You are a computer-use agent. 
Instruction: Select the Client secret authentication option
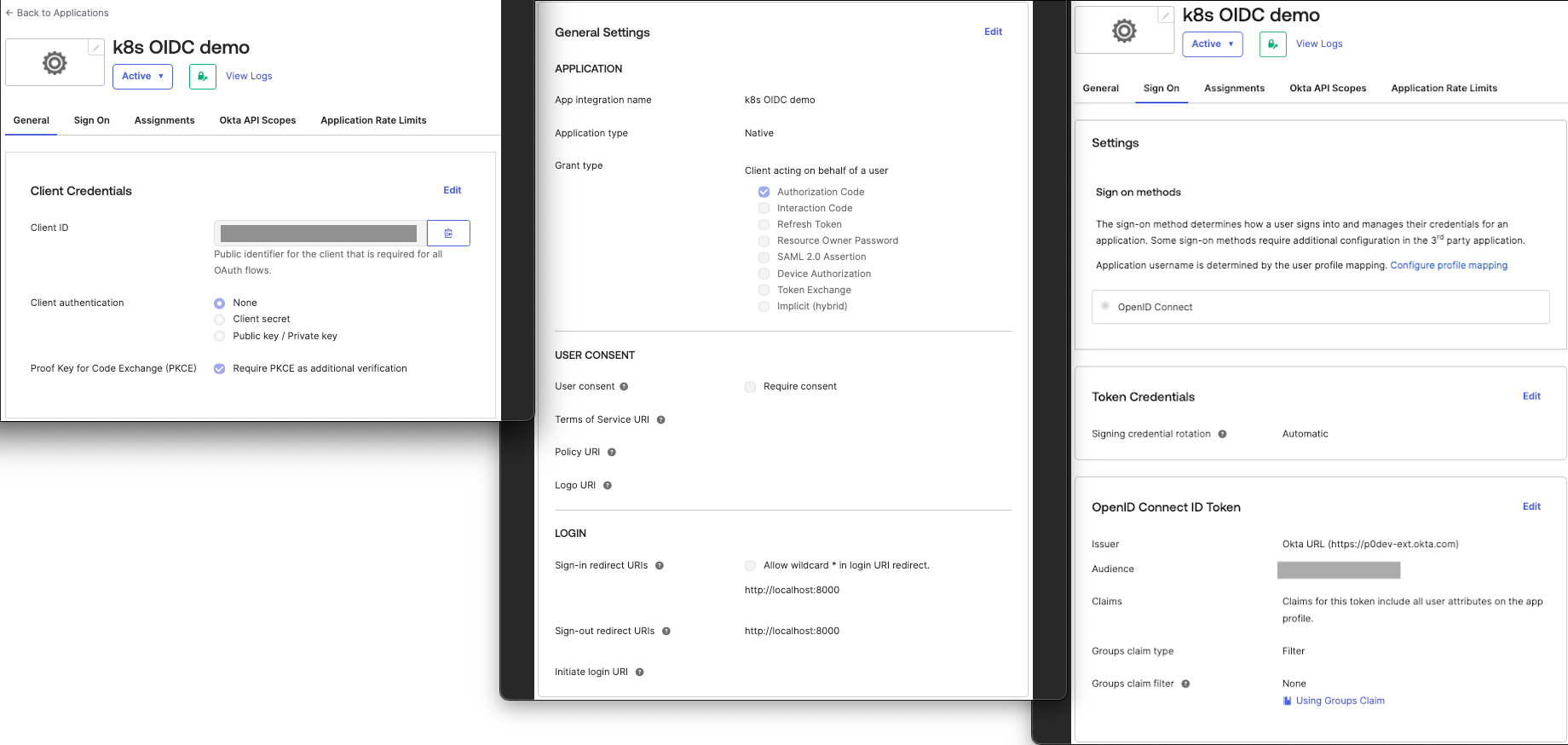click(x=220, y=320)
